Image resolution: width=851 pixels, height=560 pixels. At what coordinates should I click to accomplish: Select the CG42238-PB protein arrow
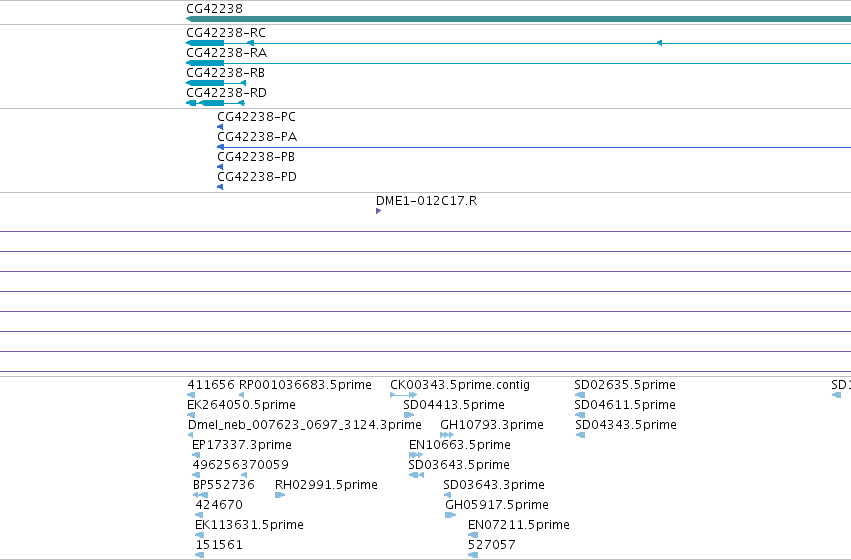pos(220,167)
